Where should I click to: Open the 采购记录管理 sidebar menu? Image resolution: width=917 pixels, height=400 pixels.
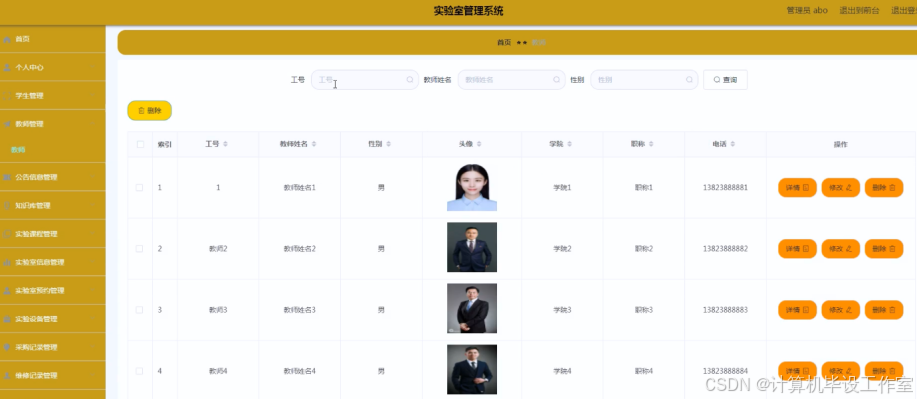click(x=53, y=347)
